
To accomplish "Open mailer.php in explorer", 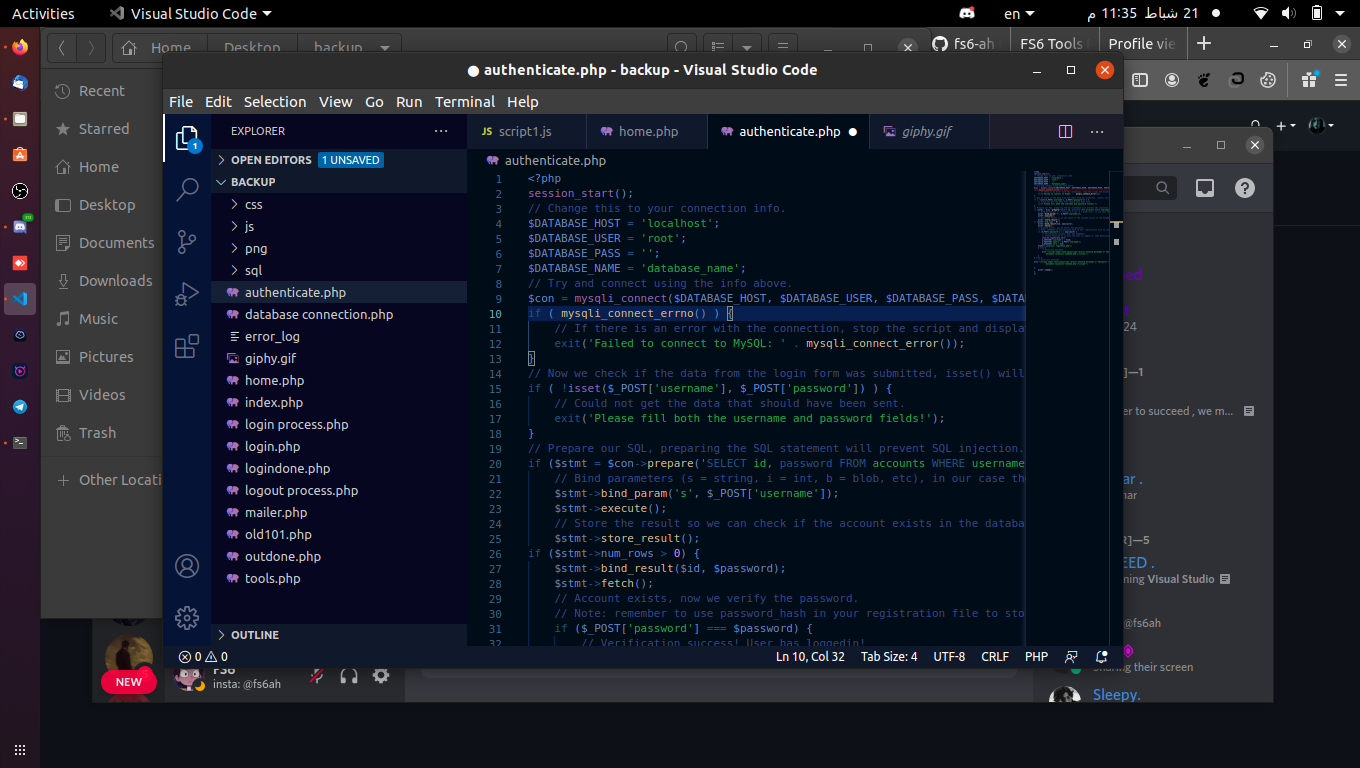I will coord(339,512).
